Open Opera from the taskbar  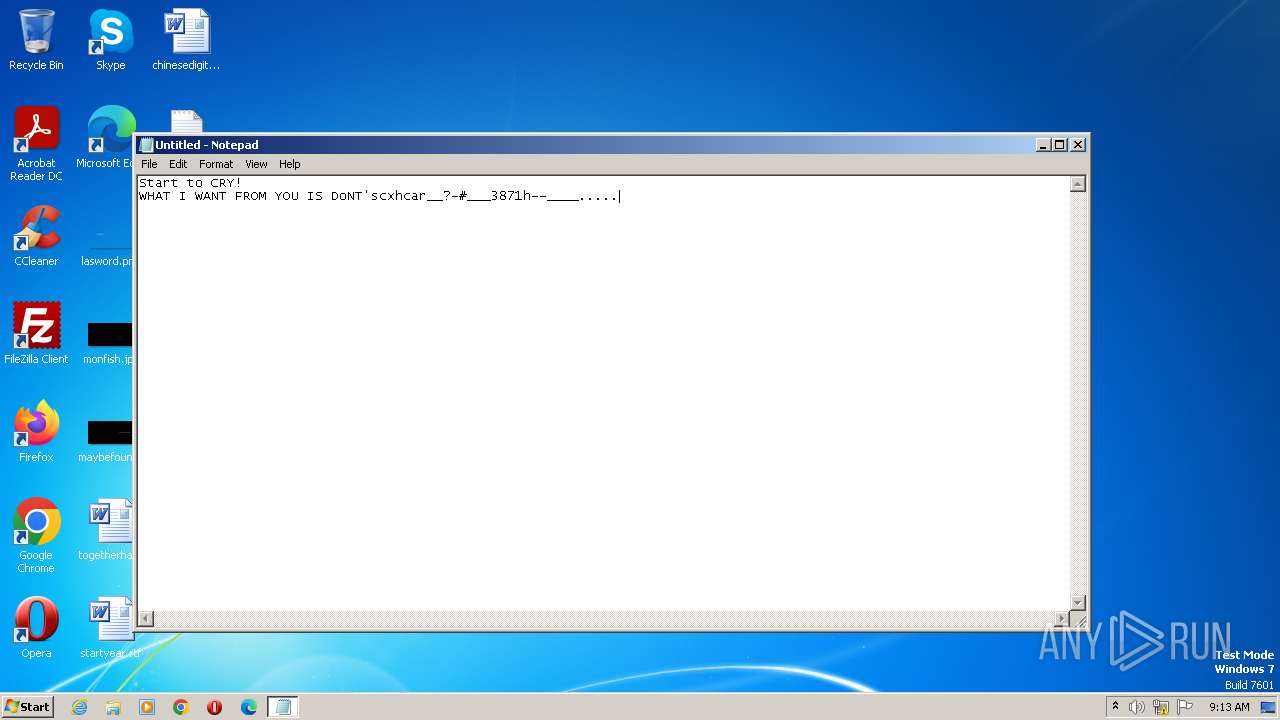(215, 707)
